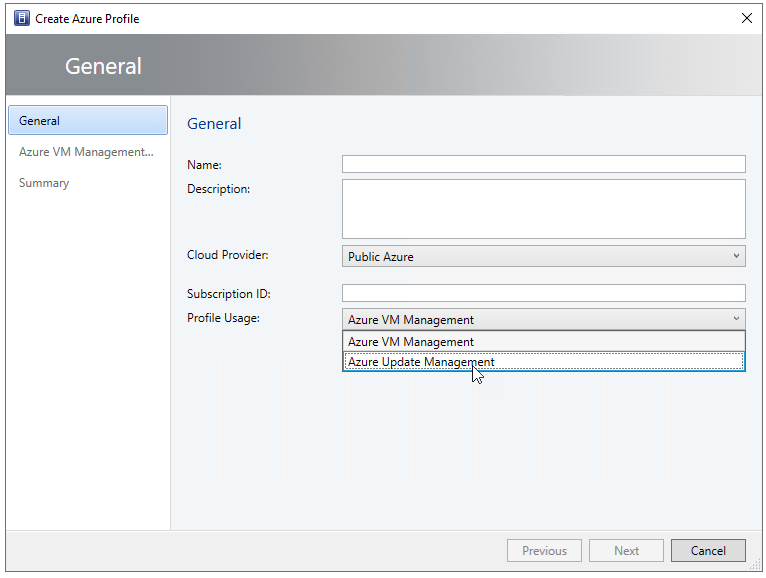Click the Create Azure Profile title text
Viewport: 766px width, 578px height.
87,18
